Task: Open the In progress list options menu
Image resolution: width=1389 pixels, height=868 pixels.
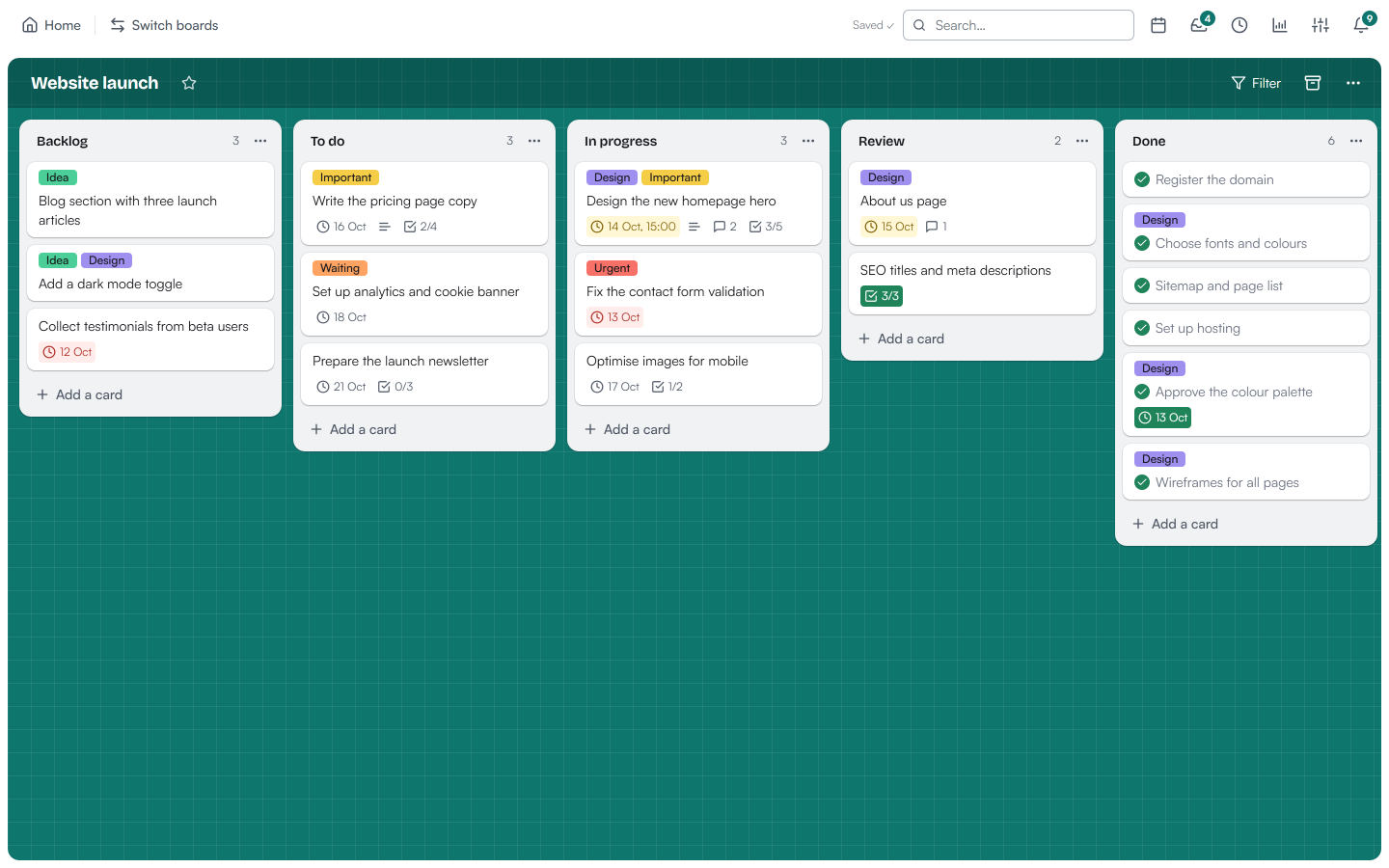Action: point(808,141)
